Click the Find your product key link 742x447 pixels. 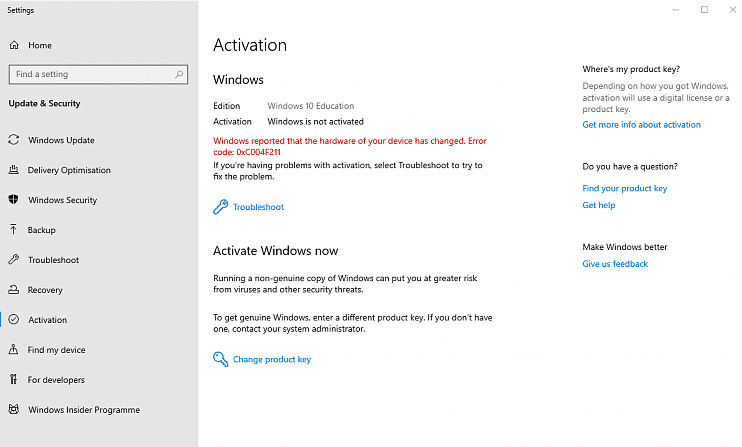[625, 188]
